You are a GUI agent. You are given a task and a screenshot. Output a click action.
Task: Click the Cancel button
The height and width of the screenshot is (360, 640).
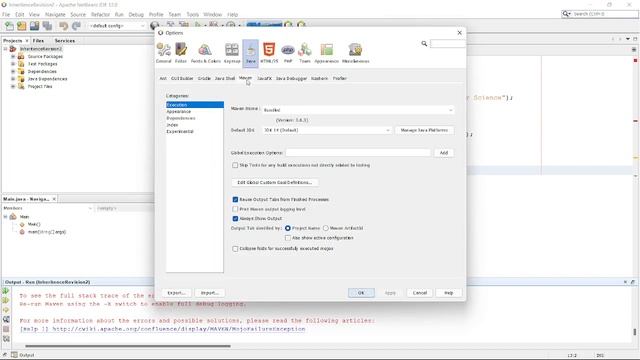tap(420, 293)
